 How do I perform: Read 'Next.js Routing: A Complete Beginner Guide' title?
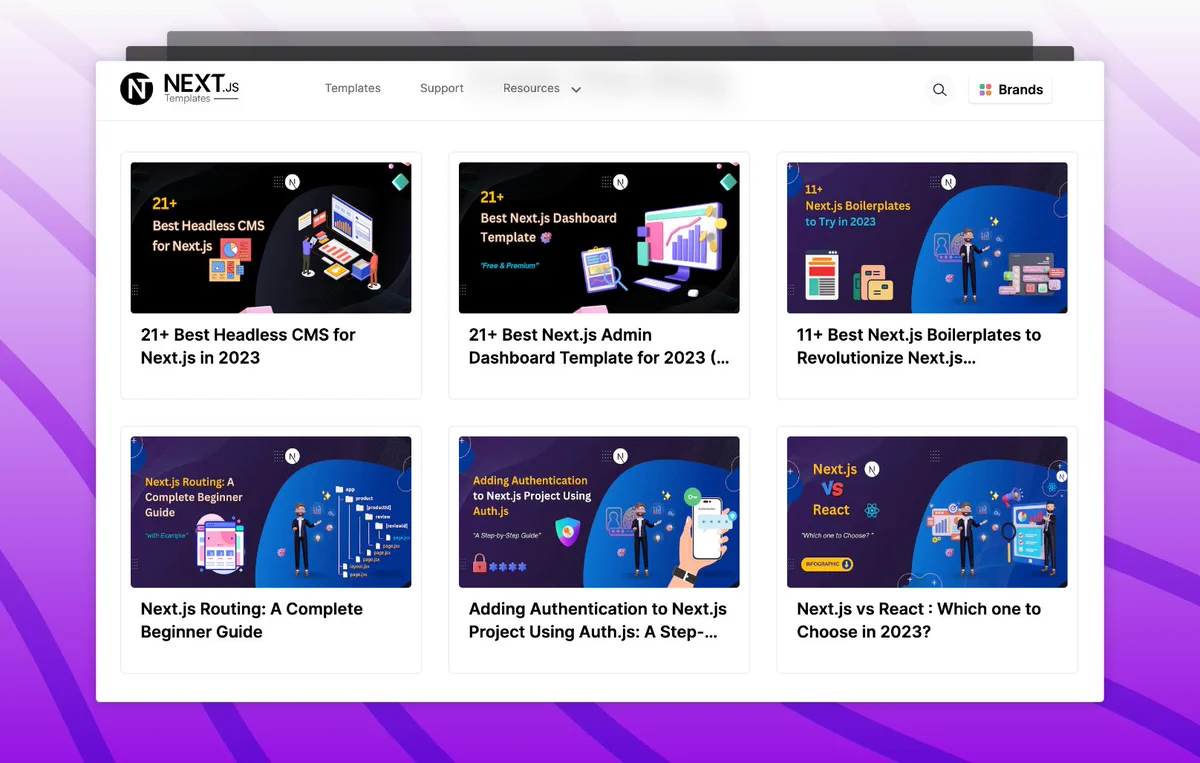[x=252, y=620]
